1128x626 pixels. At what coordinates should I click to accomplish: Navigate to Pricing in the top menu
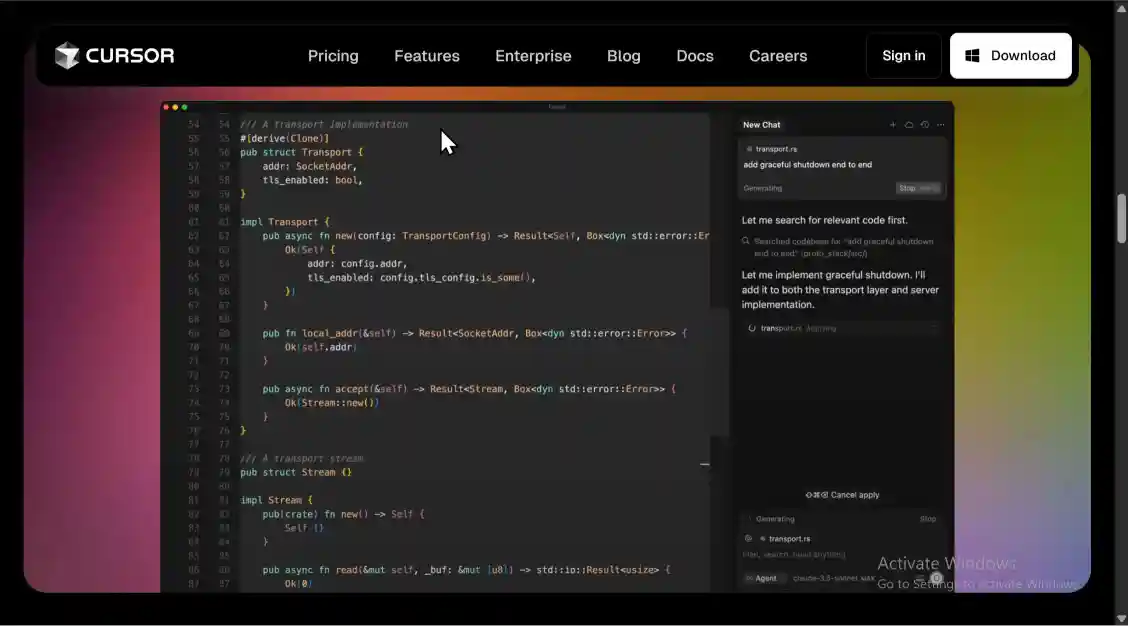click(x=333, y=56)
